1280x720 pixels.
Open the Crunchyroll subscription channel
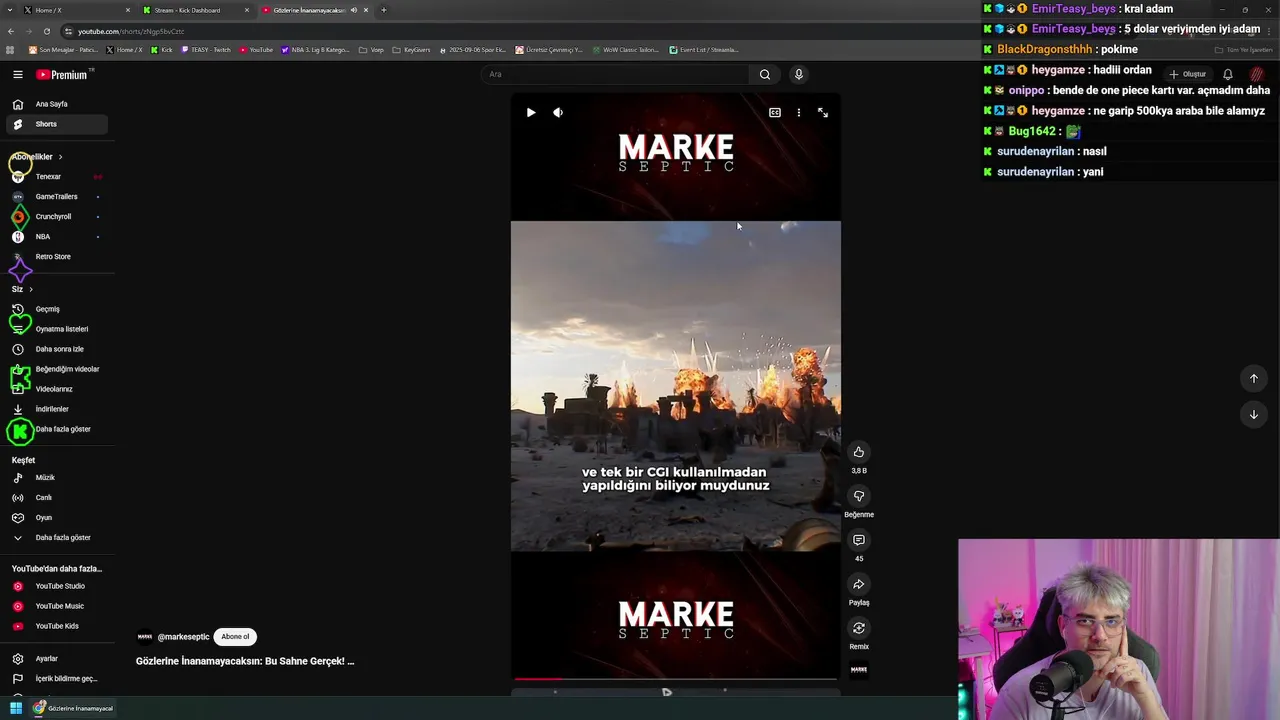point(56,217)
